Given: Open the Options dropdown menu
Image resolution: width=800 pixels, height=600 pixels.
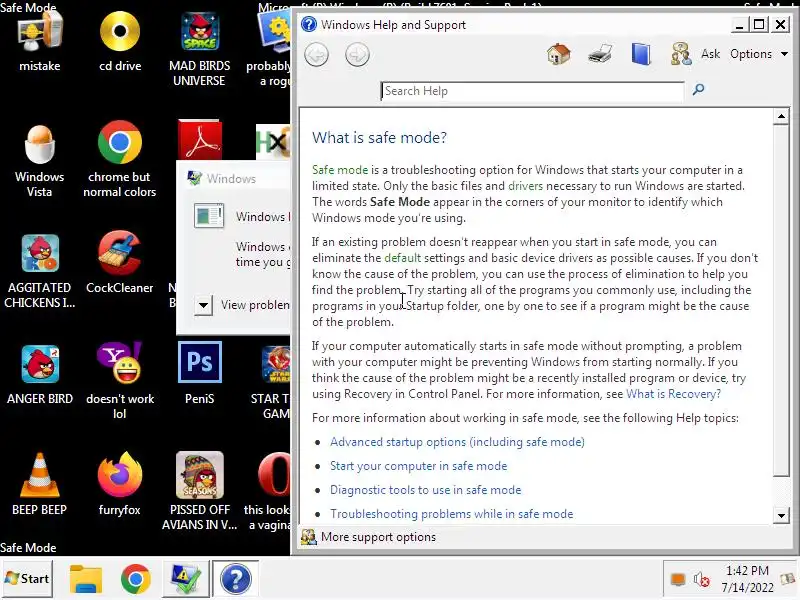Looking at the screenshot, I should pos(759,54).
